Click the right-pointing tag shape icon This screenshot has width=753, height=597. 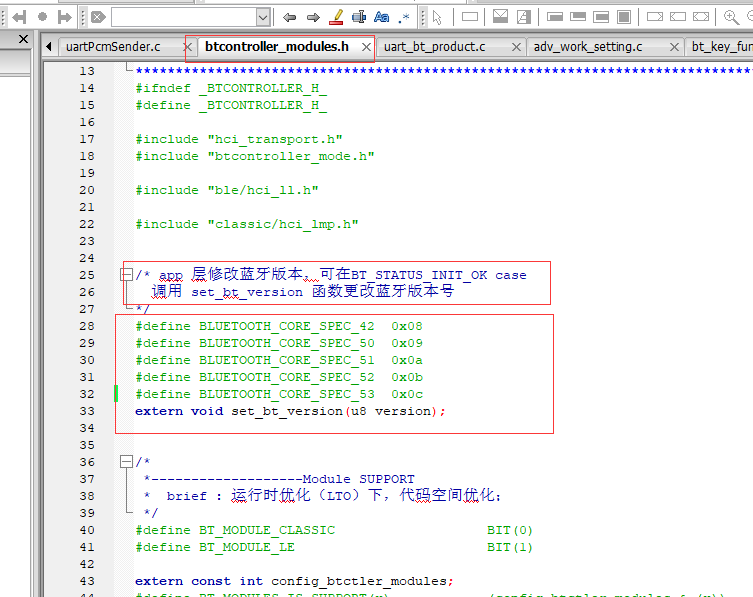point(655,17)
